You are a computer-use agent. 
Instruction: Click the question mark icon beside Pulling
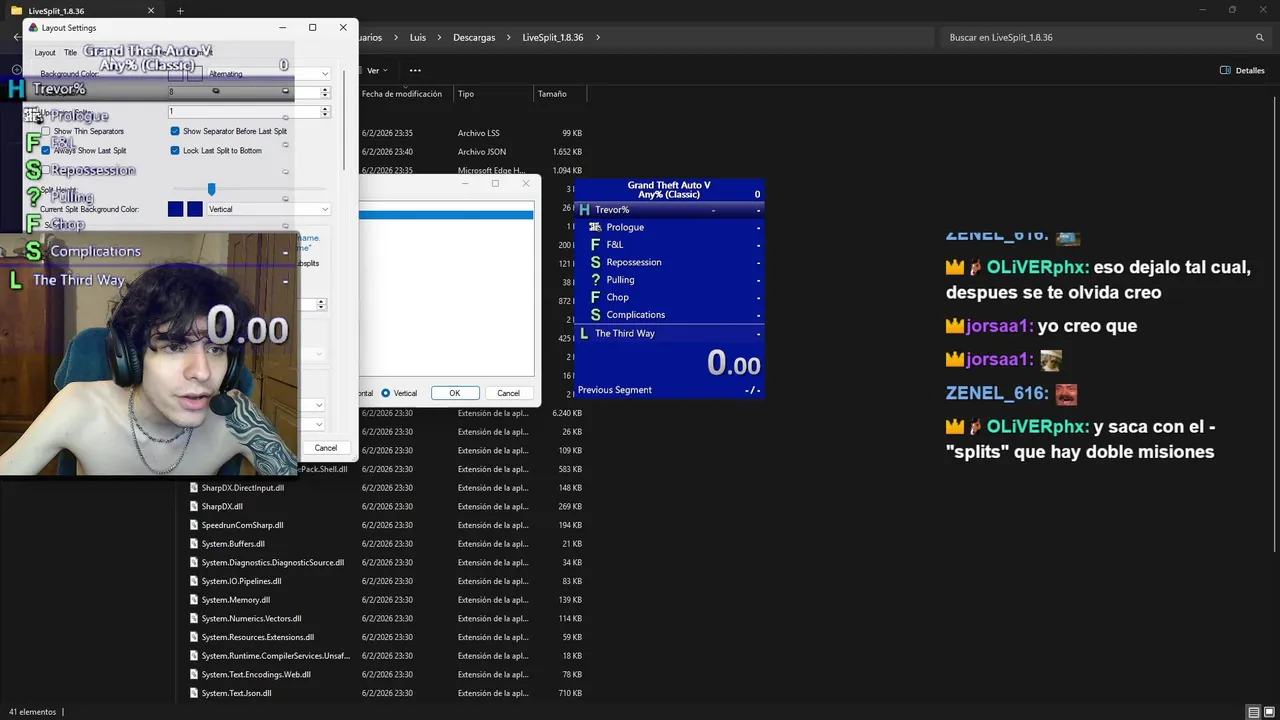(595, 280)
